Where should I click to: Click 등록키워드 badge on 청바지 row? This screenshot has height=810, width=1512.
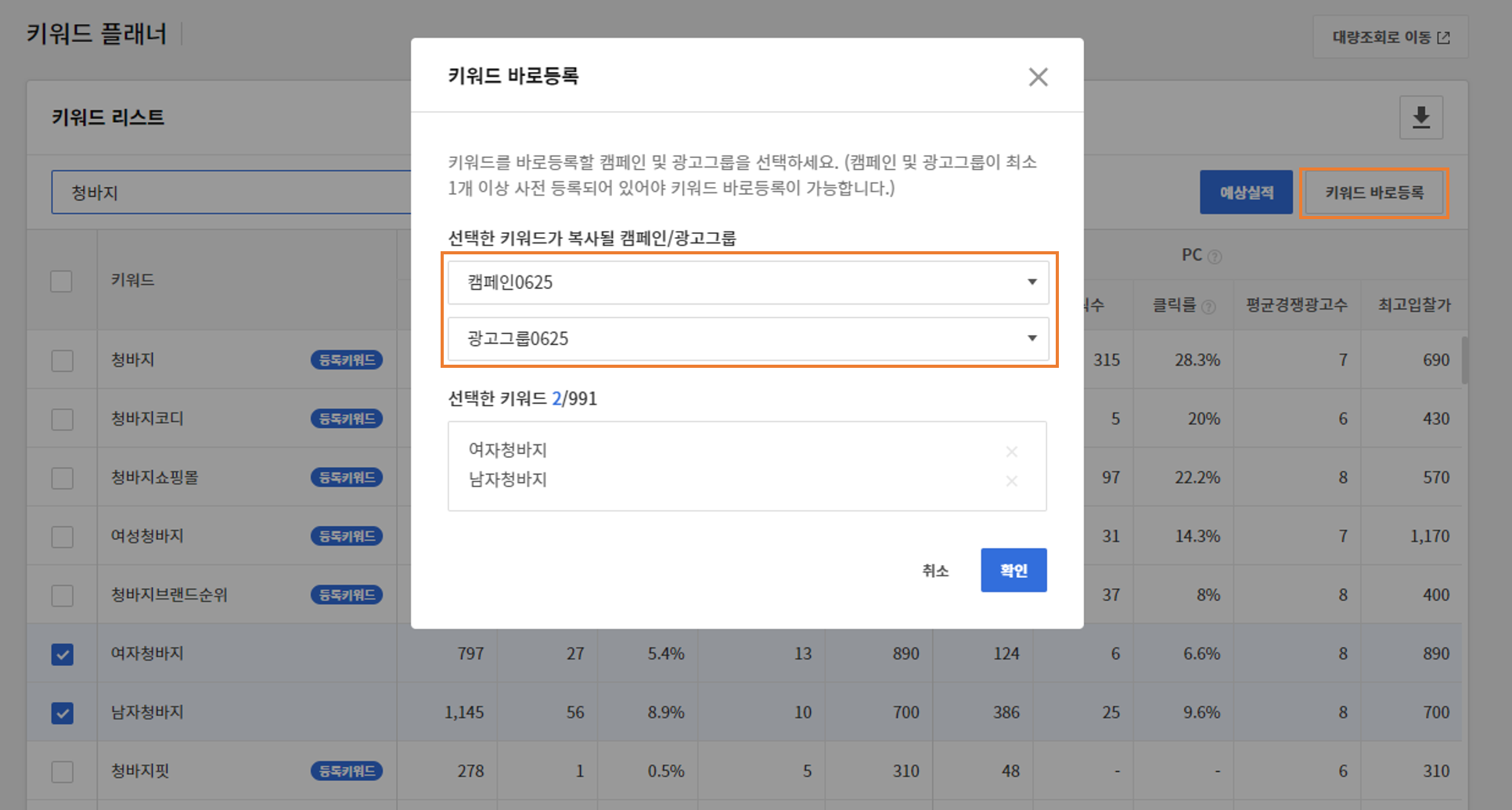click(x=347, y=360)
